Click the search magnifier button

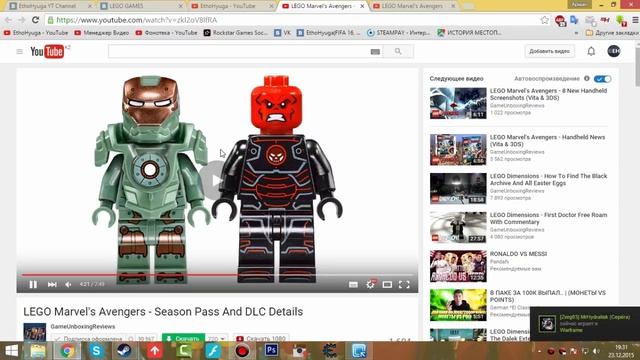tap(398, 51)
